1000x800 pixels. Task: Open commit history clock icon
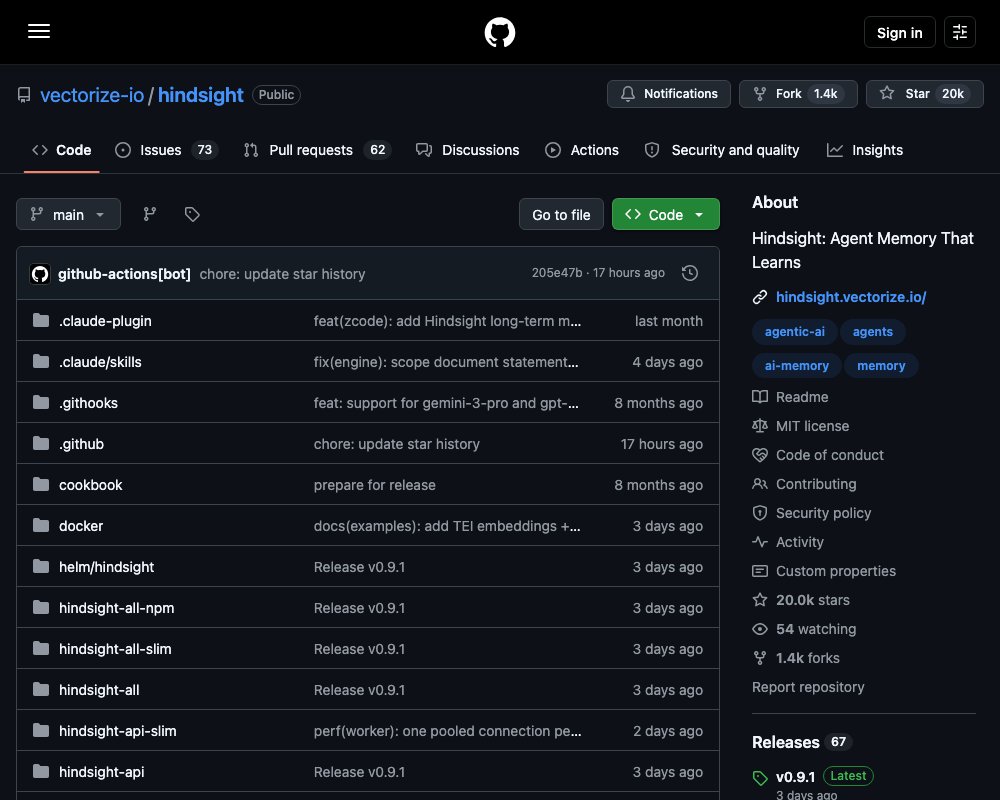(x=689, y=273)
